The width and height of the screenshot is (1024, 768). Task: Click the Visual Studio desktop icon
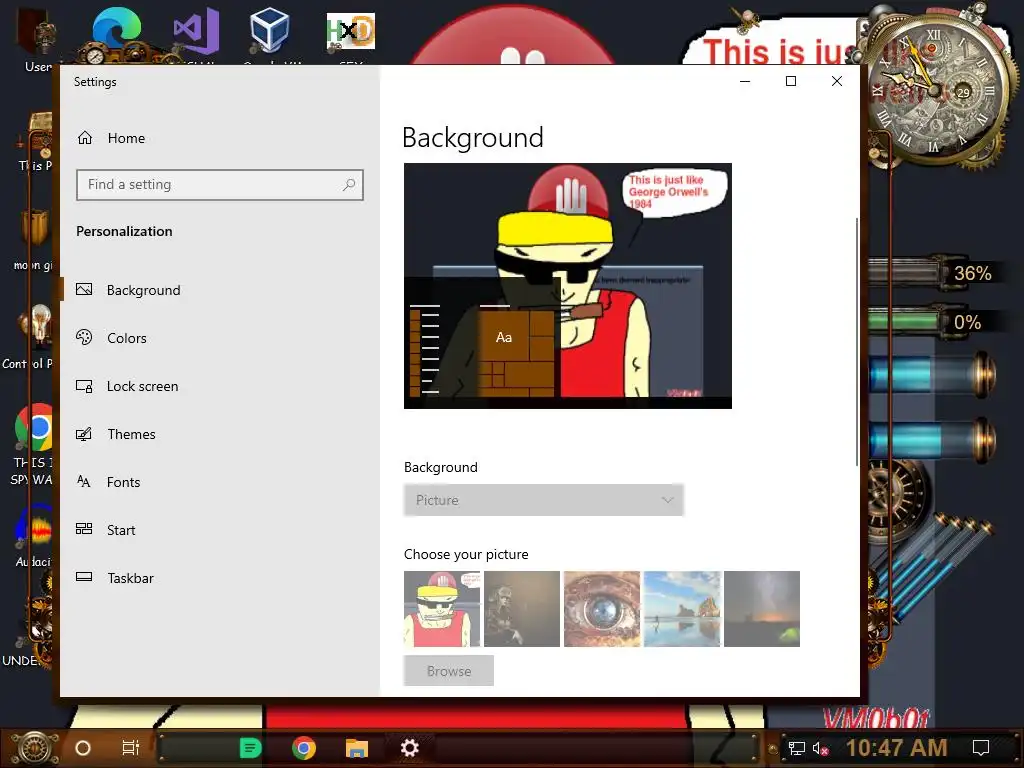coord(196,31)
